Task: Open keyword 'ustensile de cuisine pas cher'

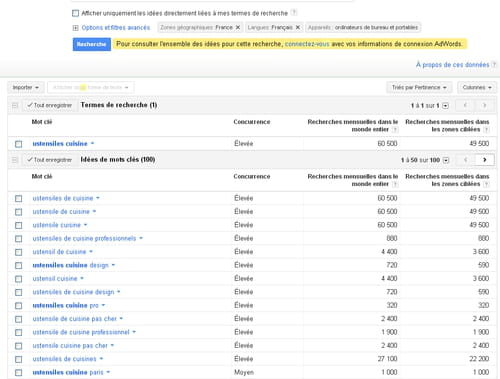Action: (75, 319)
